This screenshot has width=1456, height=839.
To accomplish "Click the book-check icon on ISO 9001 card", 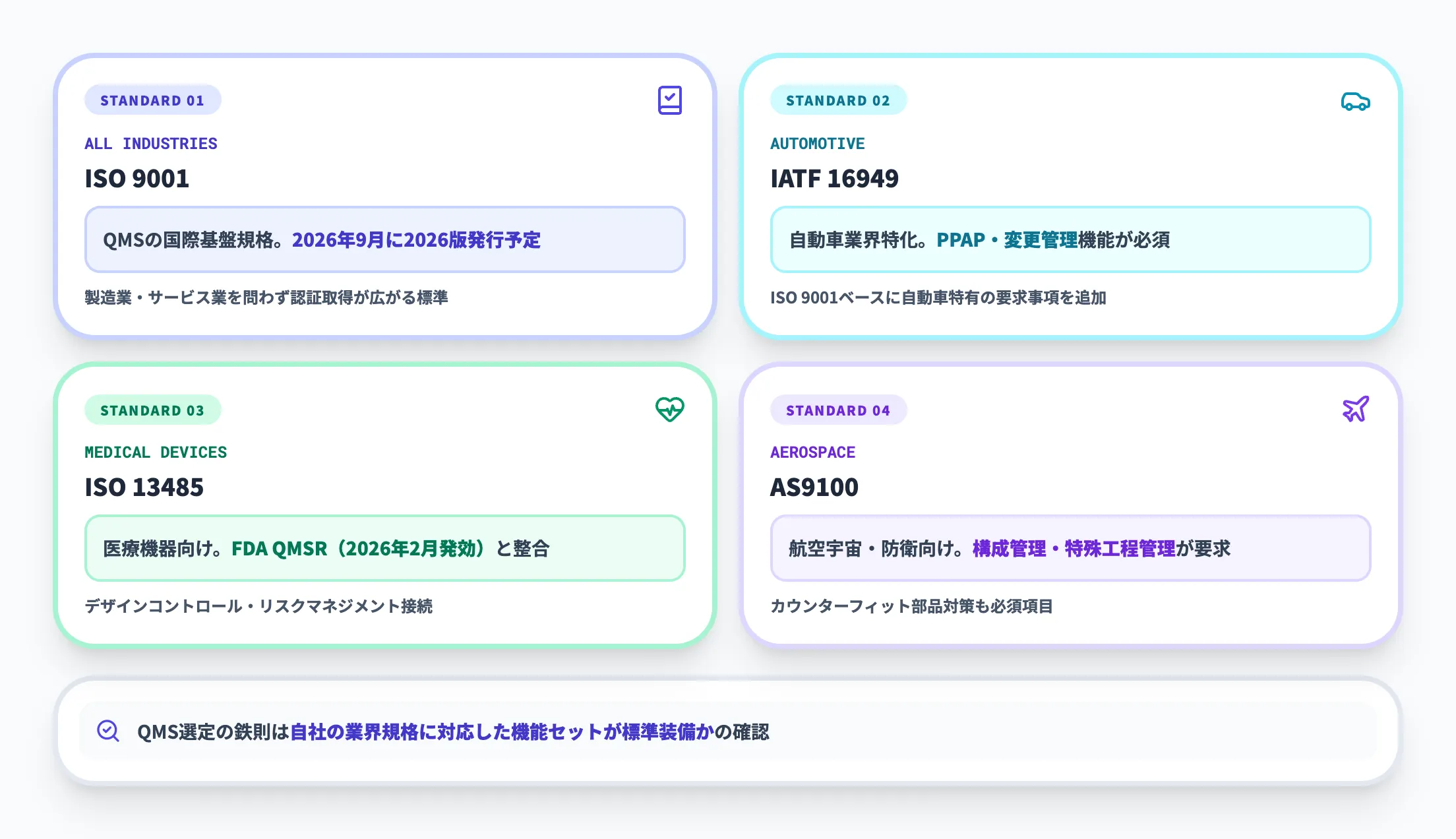I will pyautogui.click(x=669, y=100).
